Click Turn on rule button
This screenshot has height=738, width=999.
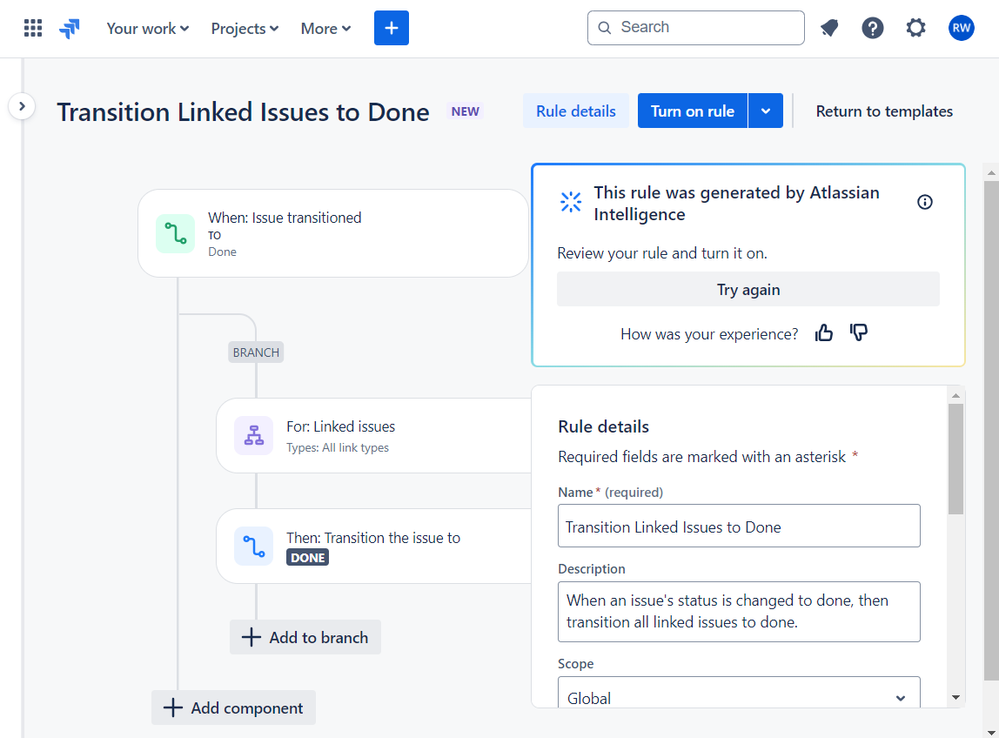(x=693, y=111)
